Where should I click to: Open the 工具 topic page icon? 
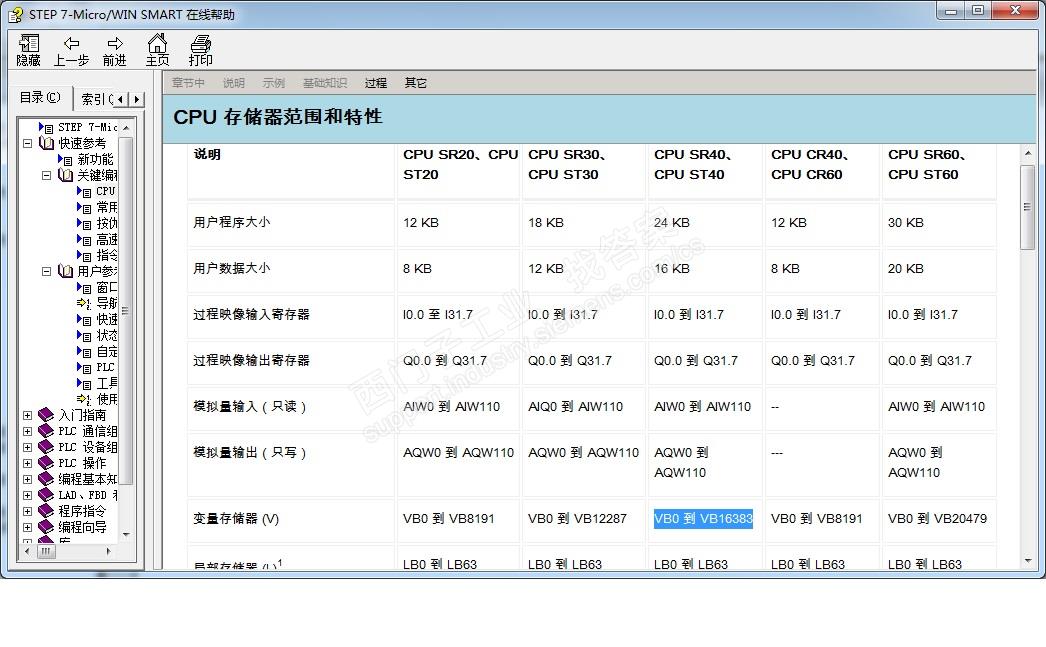pyautogui.click(x=84, y=384)
